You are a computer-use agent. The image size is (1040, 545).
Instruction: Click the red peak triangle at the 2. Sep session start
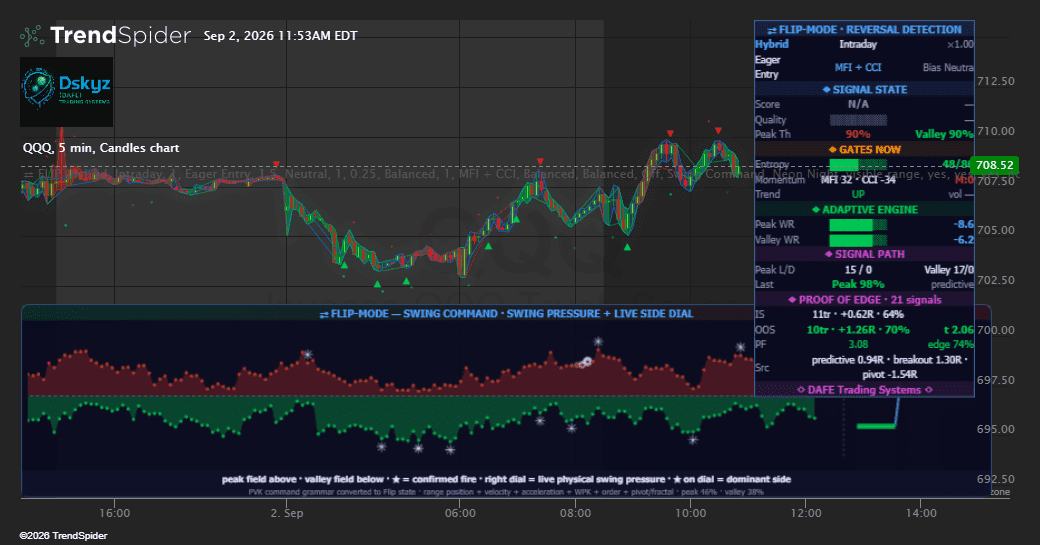pyautogui.click(x=276, y=164)
